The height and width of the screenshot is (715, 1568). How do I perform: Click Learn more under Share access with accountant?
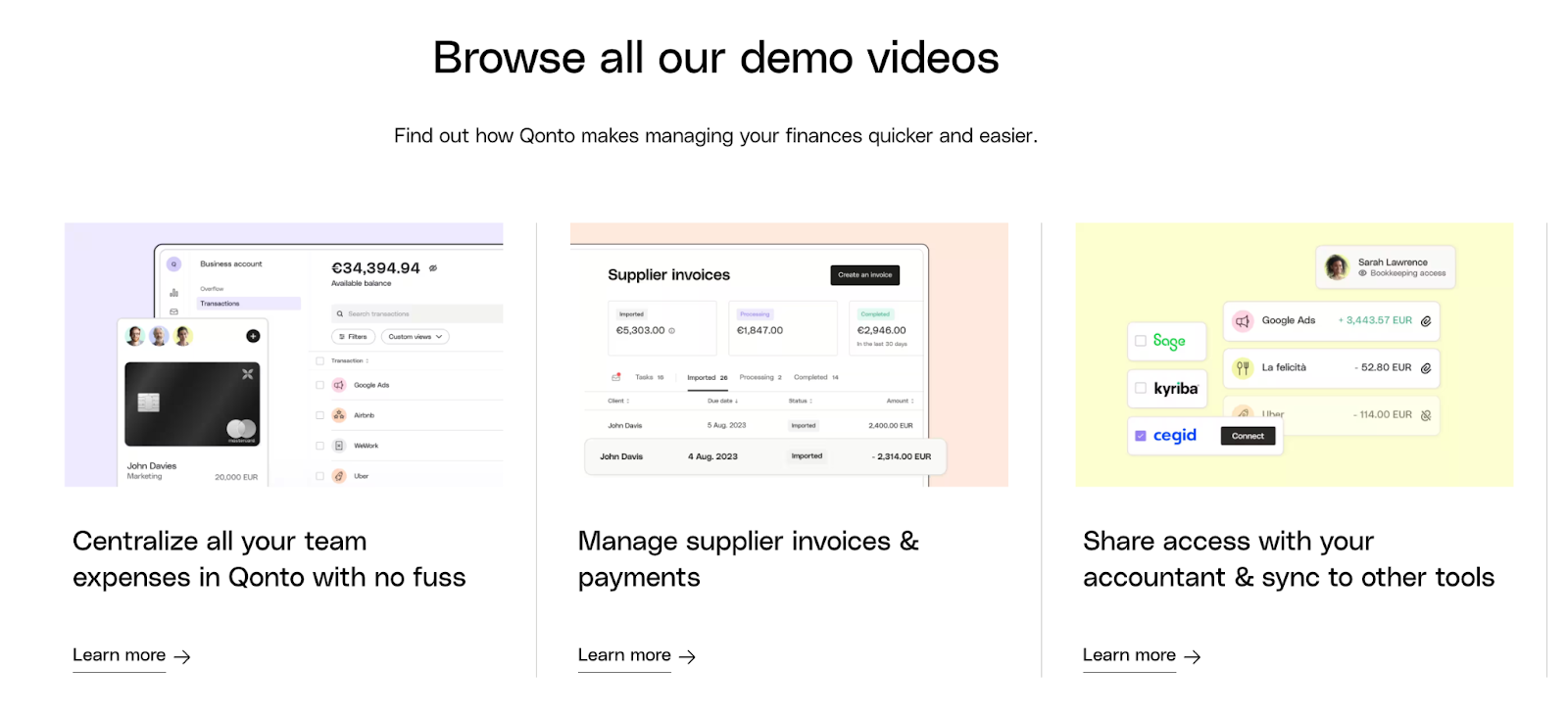pos(1142,655)
